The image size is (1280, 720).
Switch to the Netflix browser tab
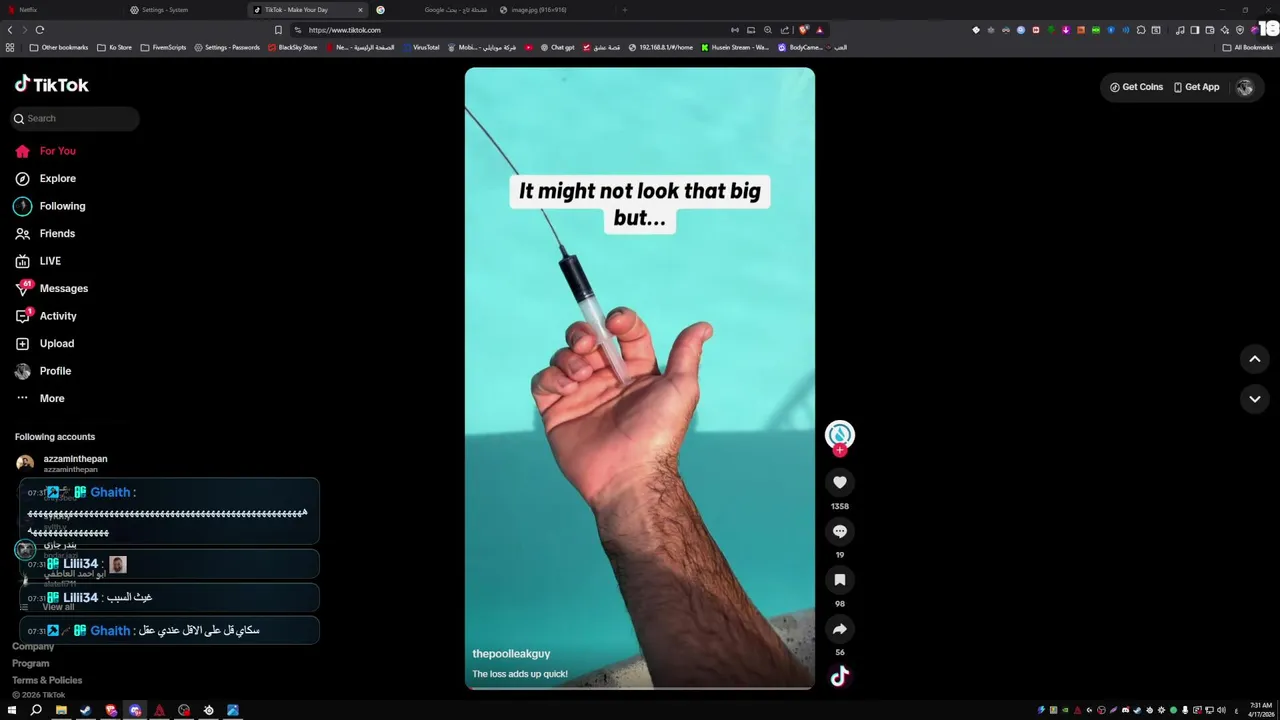60,10
